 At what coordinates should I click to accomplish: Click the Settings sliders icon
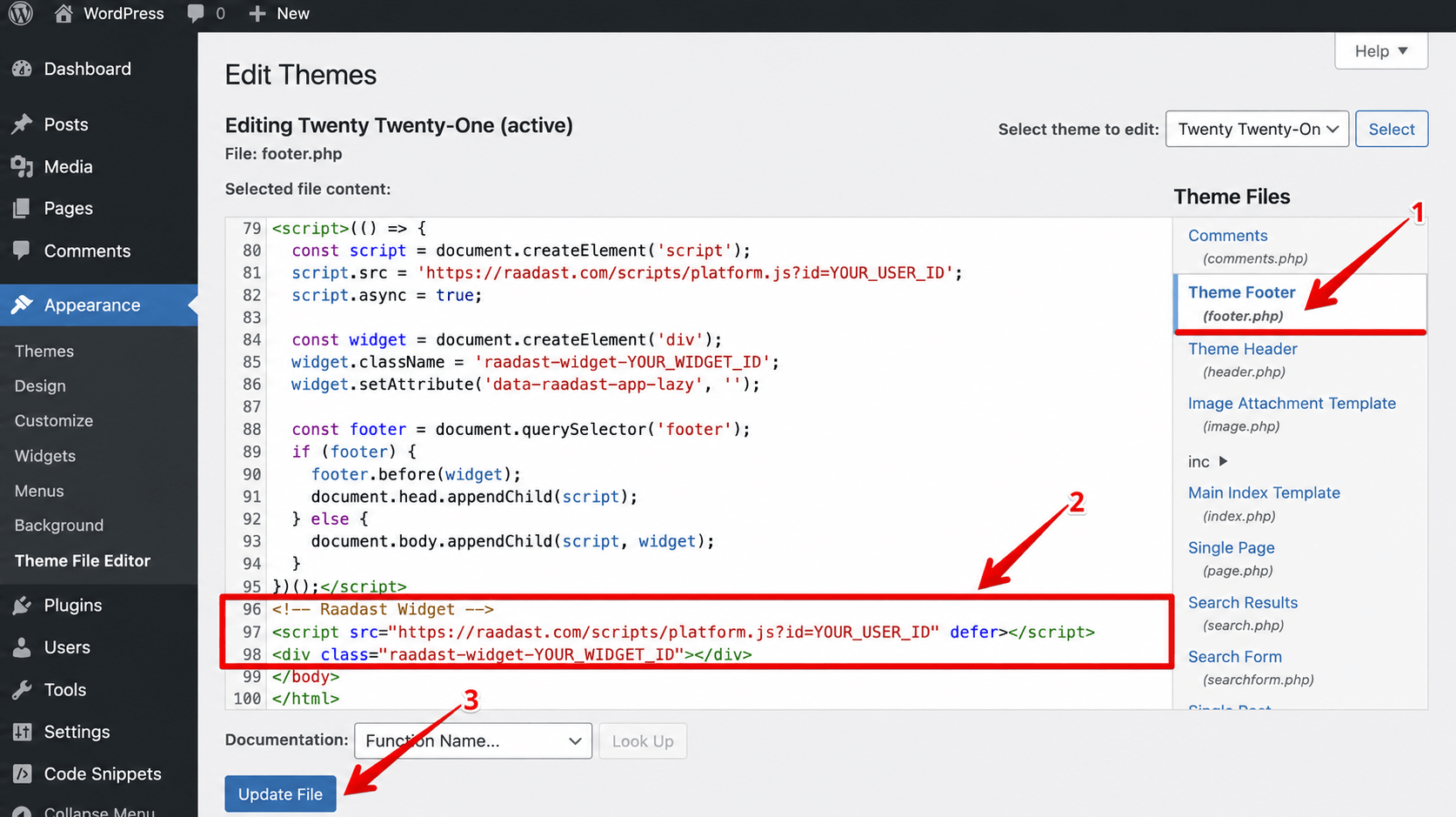[22, 732]
